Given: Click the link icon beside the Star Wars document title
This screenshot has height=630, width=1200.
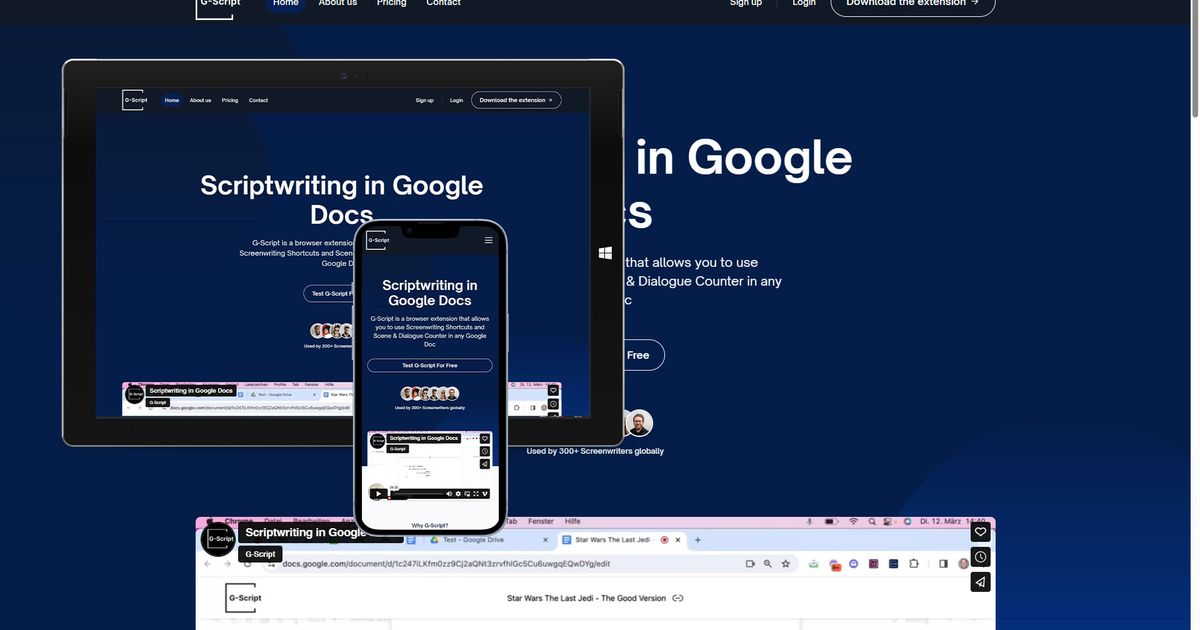Looking at the screenshot, I should (677, 598).
